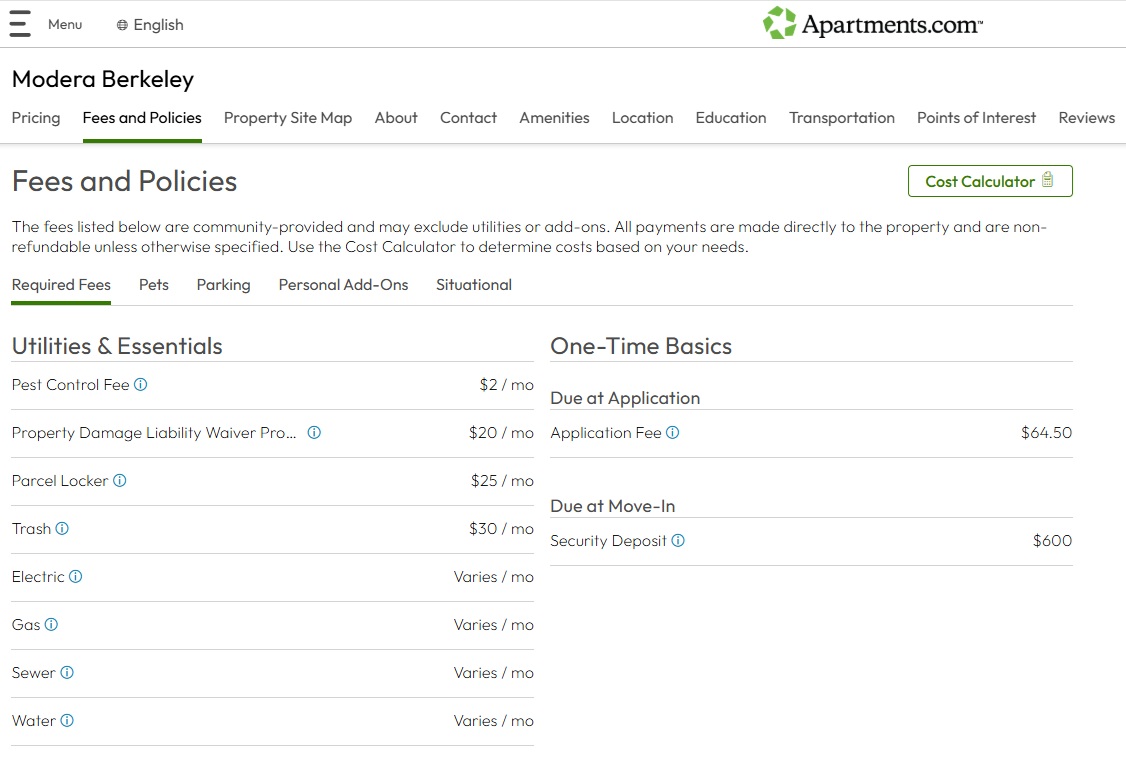This screenshot has width=1126, height=764.
Task: Open the English language selector
Action: [150, 25]
